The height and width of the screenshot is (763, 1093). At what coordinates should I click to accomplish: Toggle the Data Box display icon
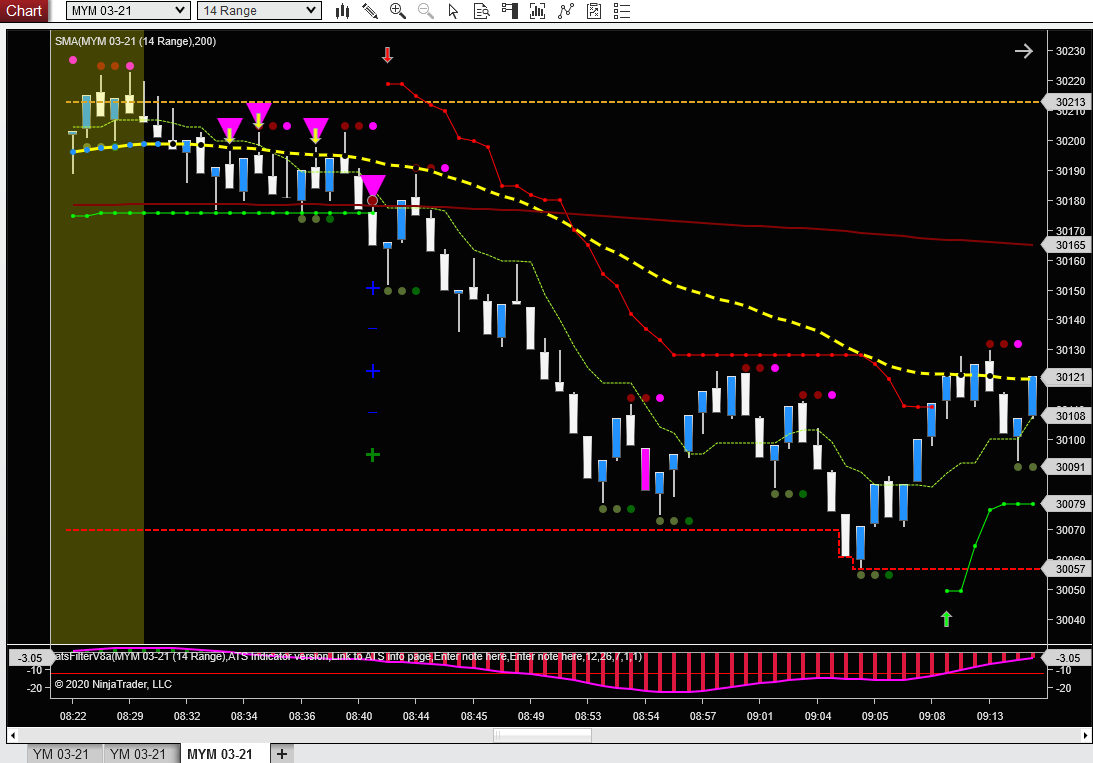coord(481,11)
